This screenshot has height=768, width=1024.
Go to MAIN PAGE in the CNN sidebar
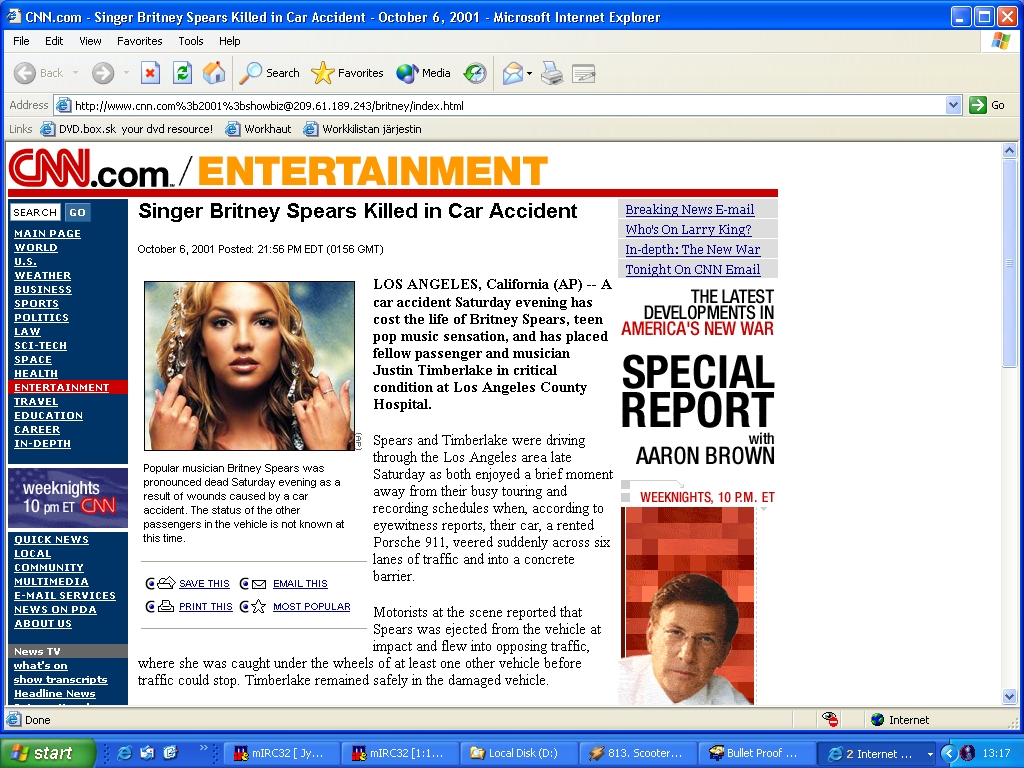(x=48, y=233)
